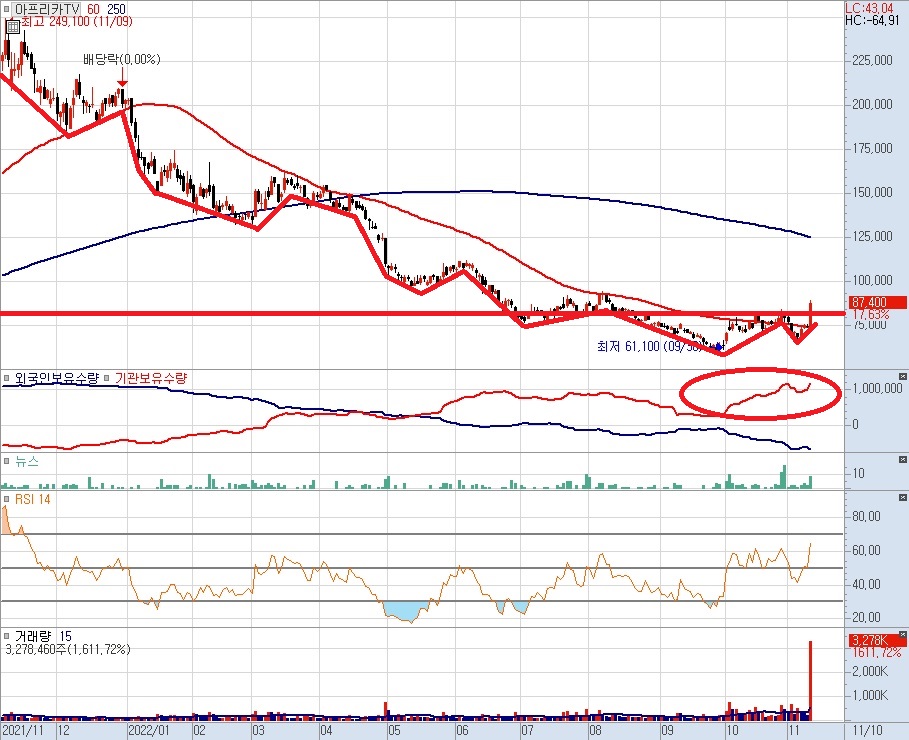Click the 10 month date axis label
Image resolution: width=909 pixels, height=740 pixels.
[x=732, y=730]
